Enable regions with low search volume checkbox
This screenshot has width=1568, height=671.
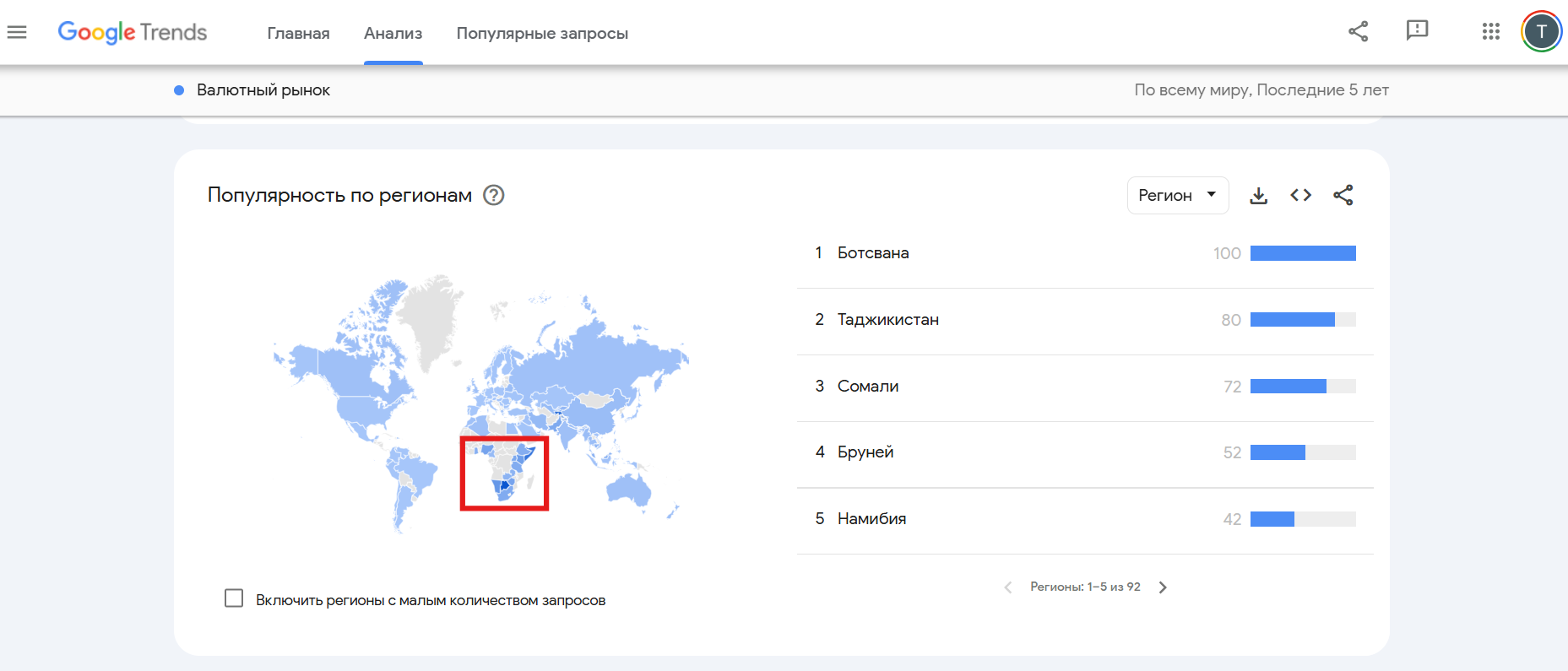[234, 598]
